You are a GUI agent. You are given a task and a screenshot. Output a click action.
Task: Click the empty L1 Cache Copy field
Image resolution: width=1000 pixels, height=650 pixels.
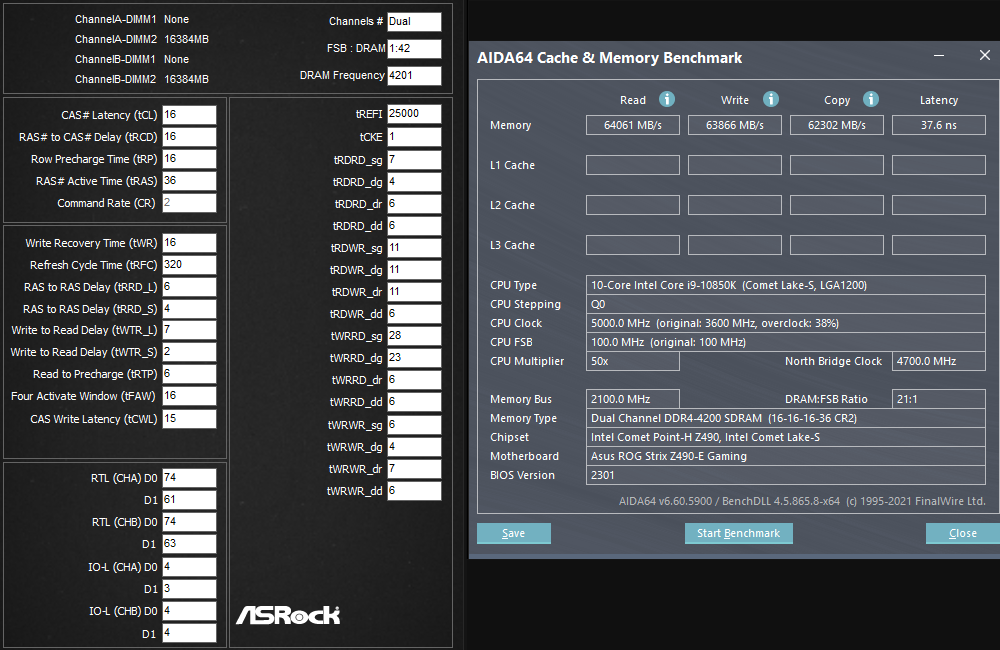click(837, 165)
